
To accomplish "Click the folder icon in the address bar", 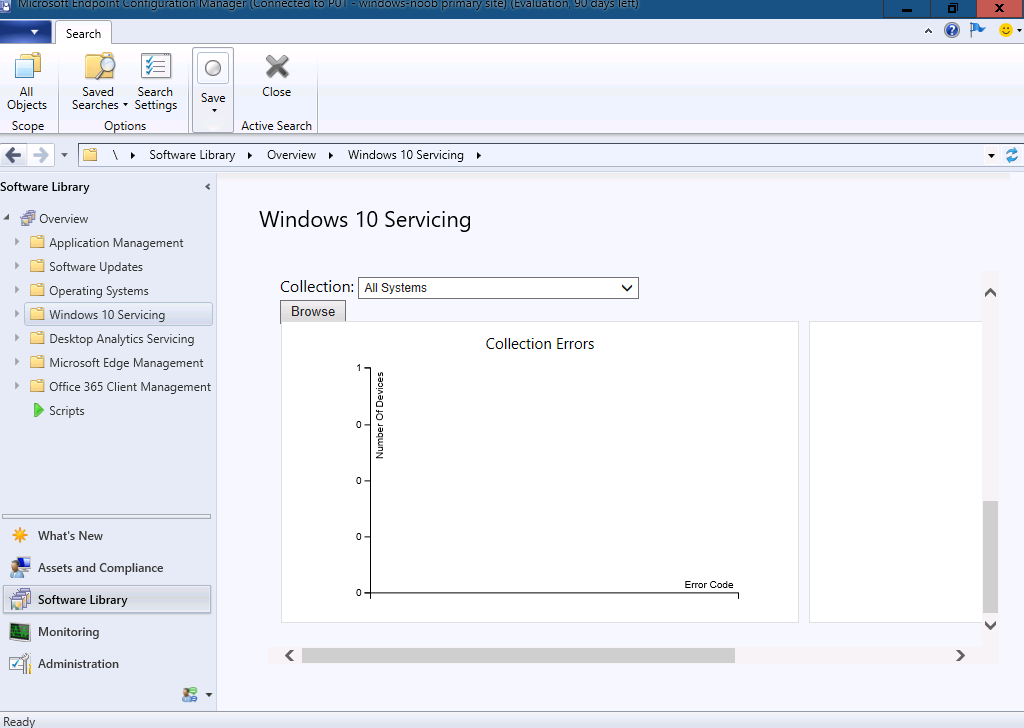I will 90,155.
